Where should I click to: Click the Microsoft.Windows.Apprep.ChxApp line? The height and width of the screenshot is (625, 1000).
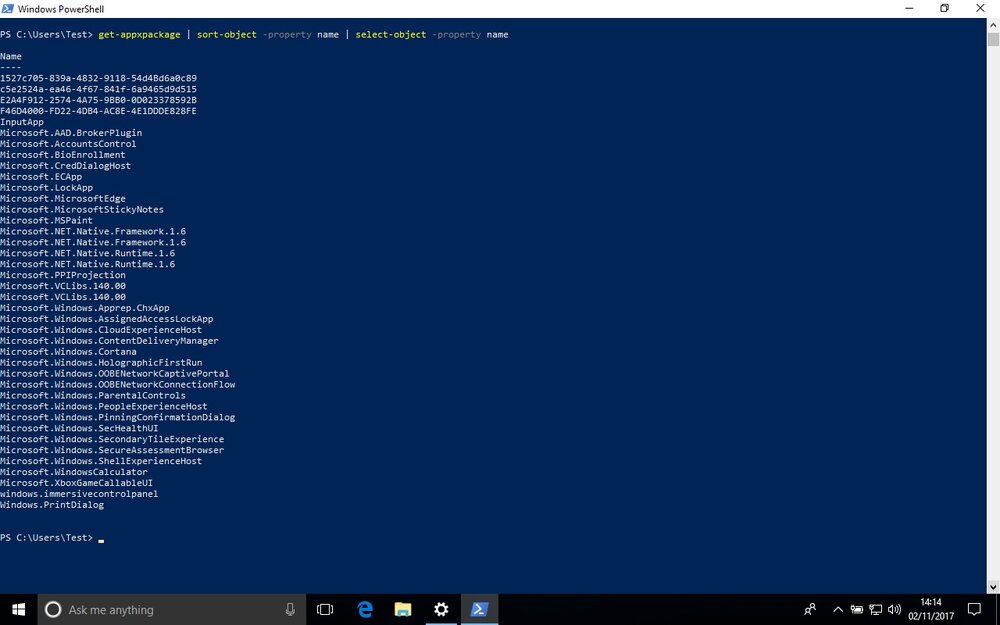[x=85, y=308]
